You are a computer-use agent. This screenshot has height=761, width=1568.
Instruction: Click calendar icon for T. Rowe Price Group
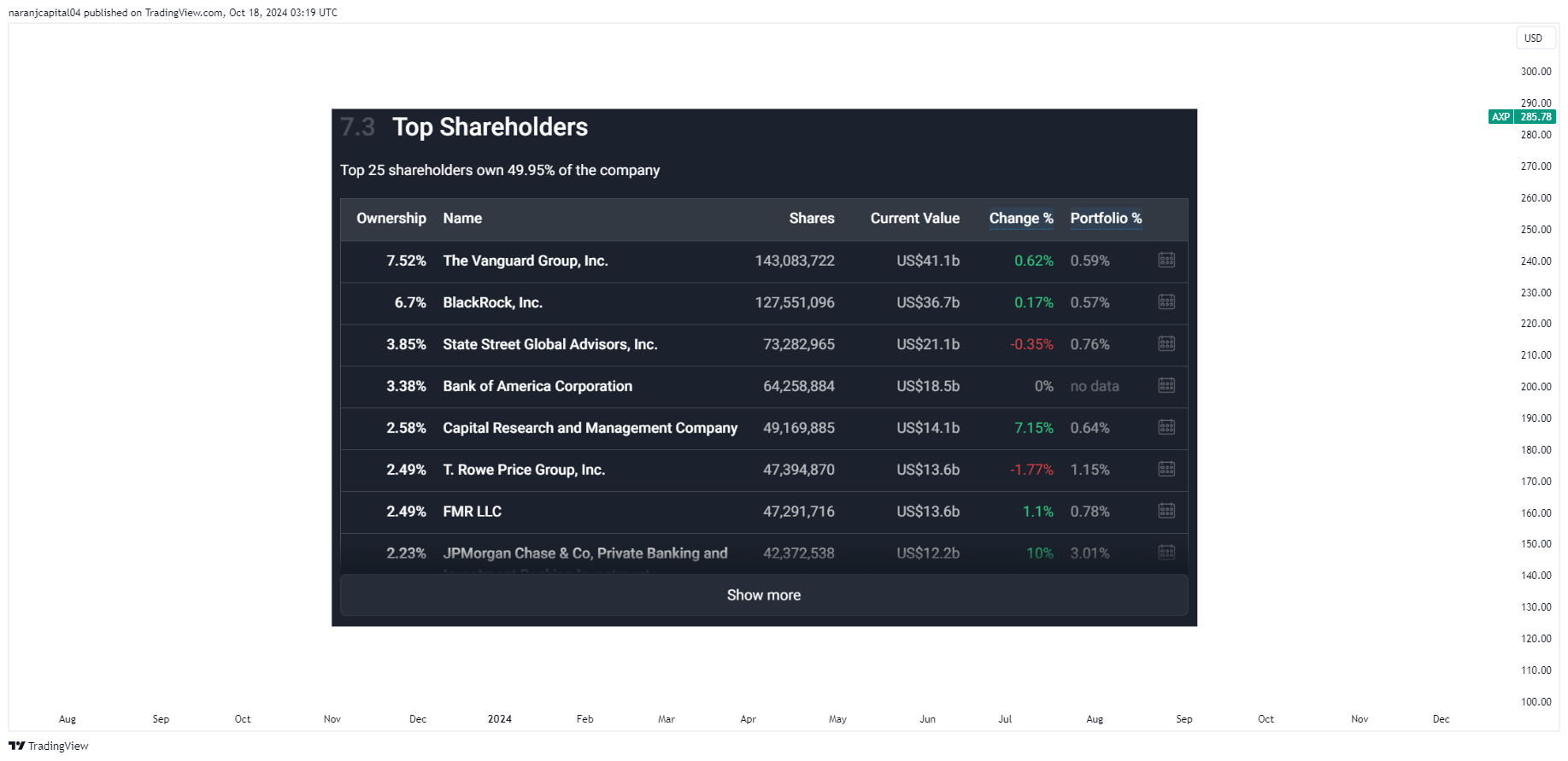[x=1166, y=469]
